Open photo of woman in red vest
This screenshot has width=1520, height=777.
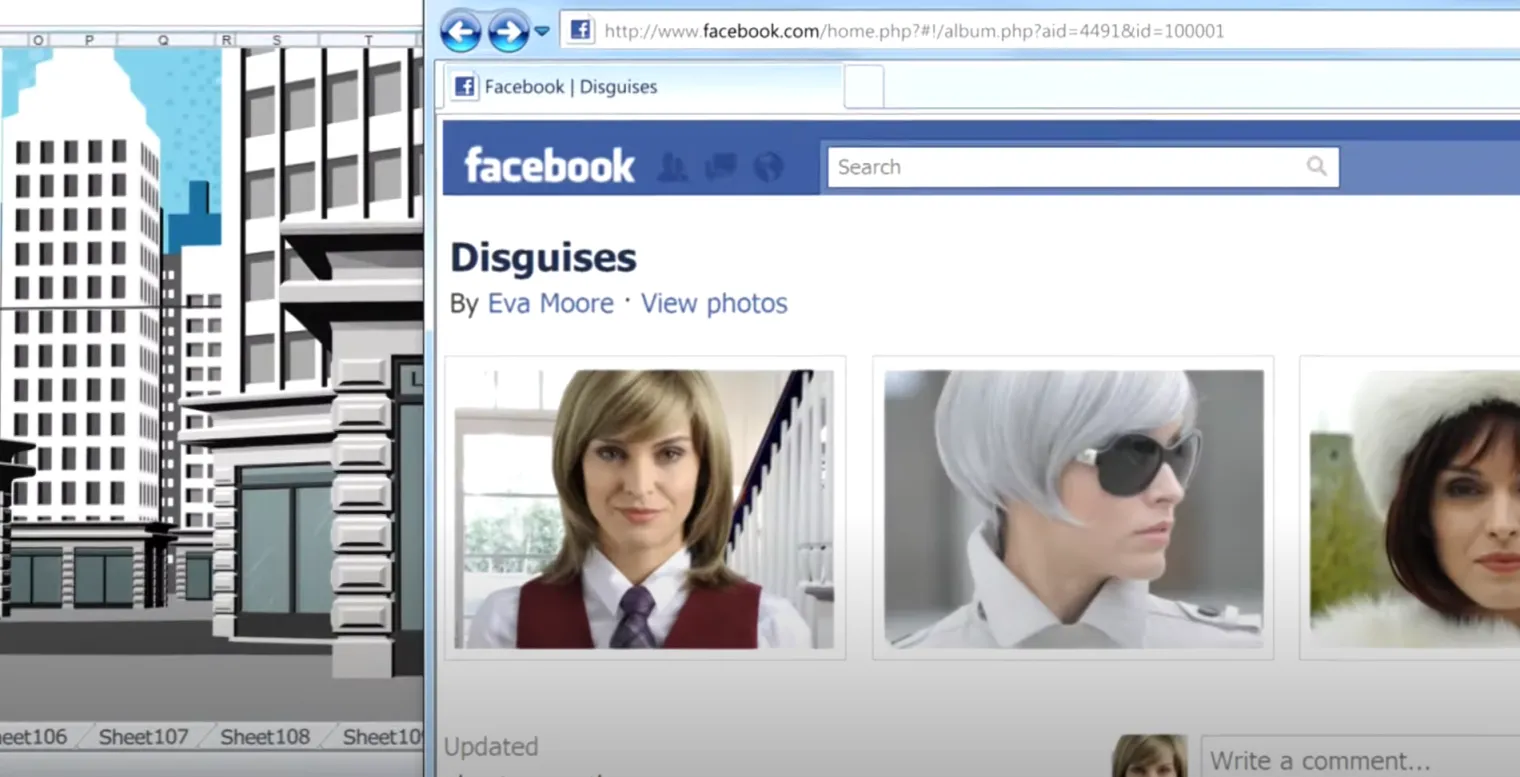click(644, 508)
